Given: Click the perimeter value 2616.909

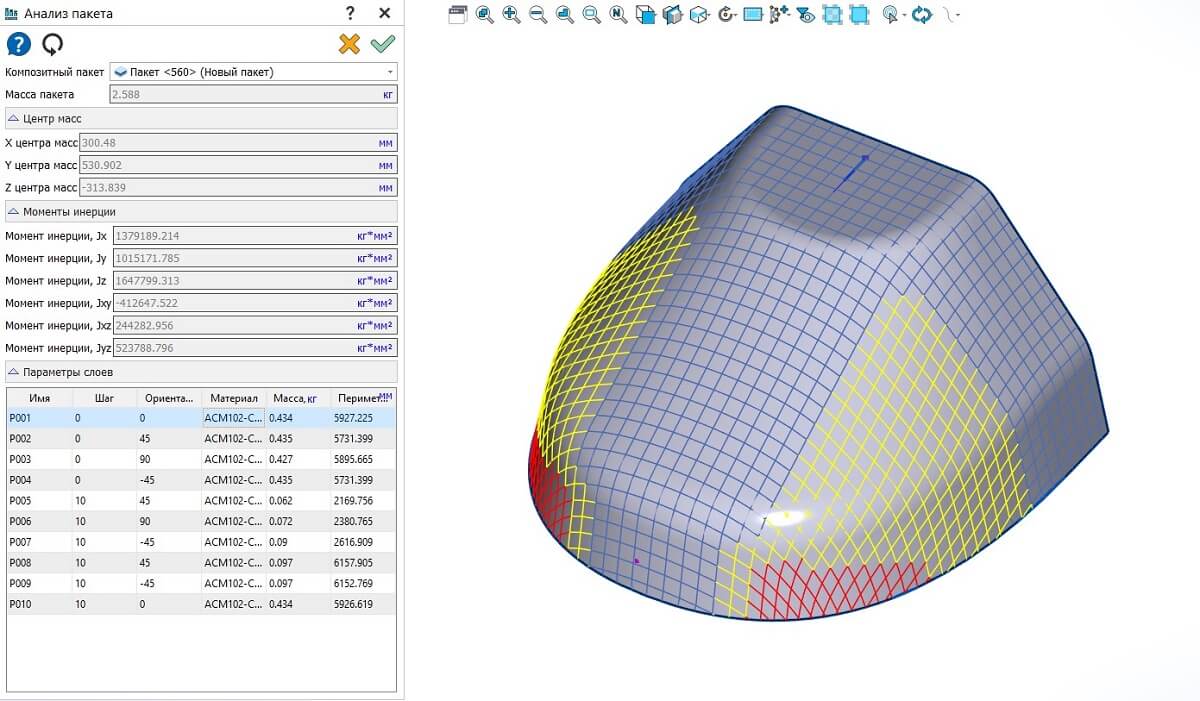Looking at the screenshot, I should (x=353, y=542).
